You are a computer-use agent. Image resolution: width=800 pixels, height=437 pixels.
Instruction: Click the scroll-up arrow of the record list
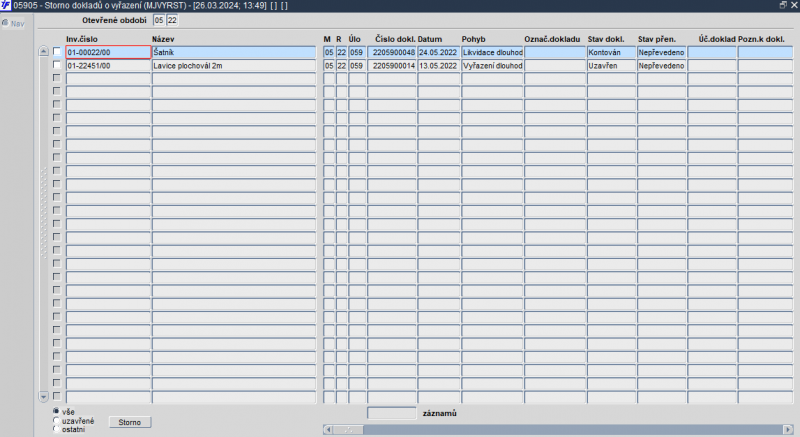[x=43, y=51]
